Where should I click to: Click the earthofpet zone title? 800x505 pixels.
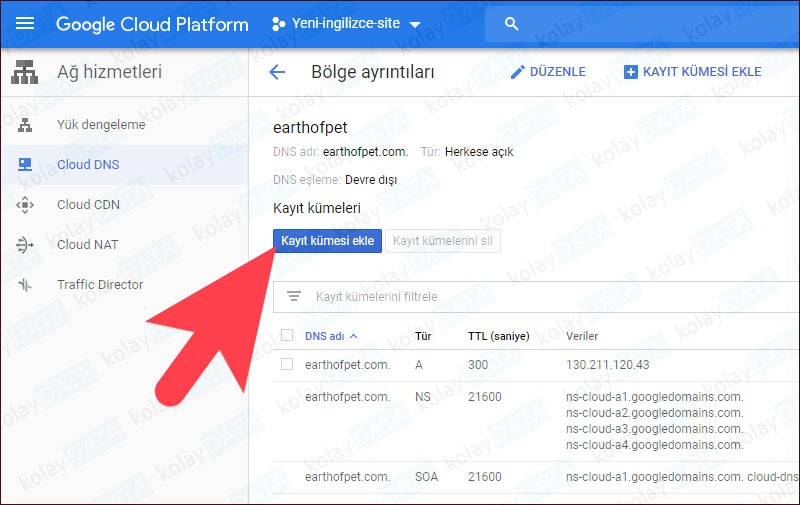tap(310, 128)
